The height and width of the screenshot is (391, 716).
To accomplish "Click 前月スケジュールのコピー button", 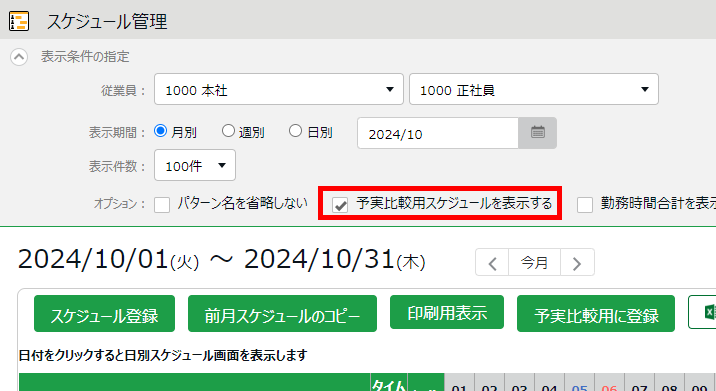I will [282, 313].
